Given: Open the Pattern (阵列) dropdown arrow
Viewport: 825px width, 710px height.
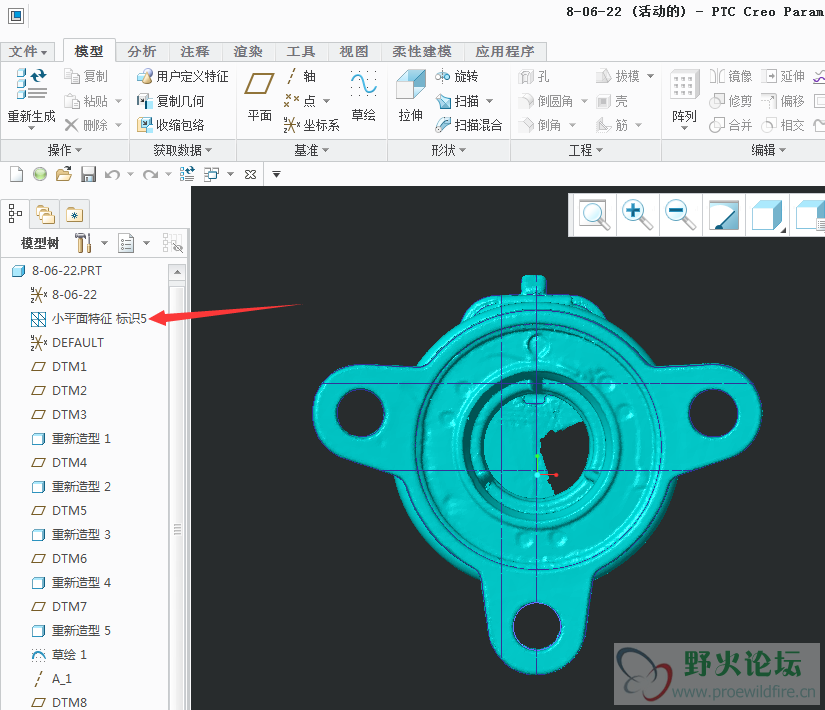Looking at the screenshot, I should [684, 128].
